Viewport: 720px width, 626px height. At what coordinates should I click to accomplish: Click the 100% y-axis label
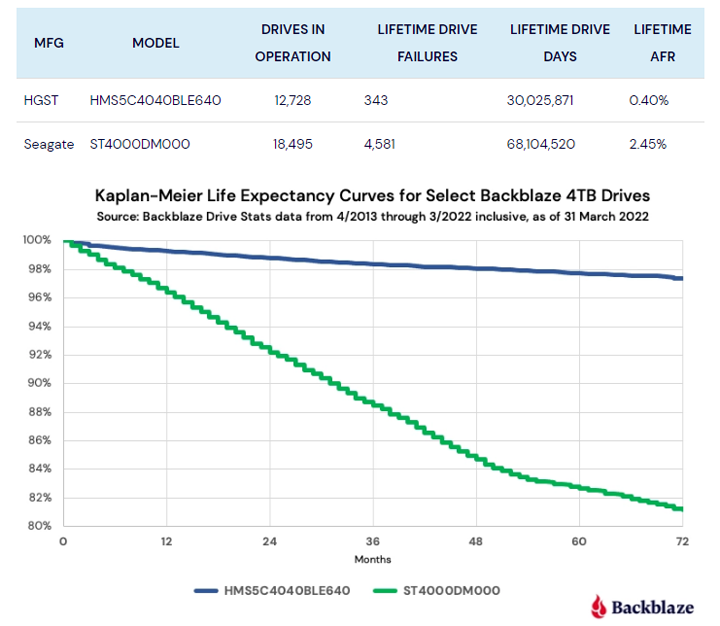(37, 240)
